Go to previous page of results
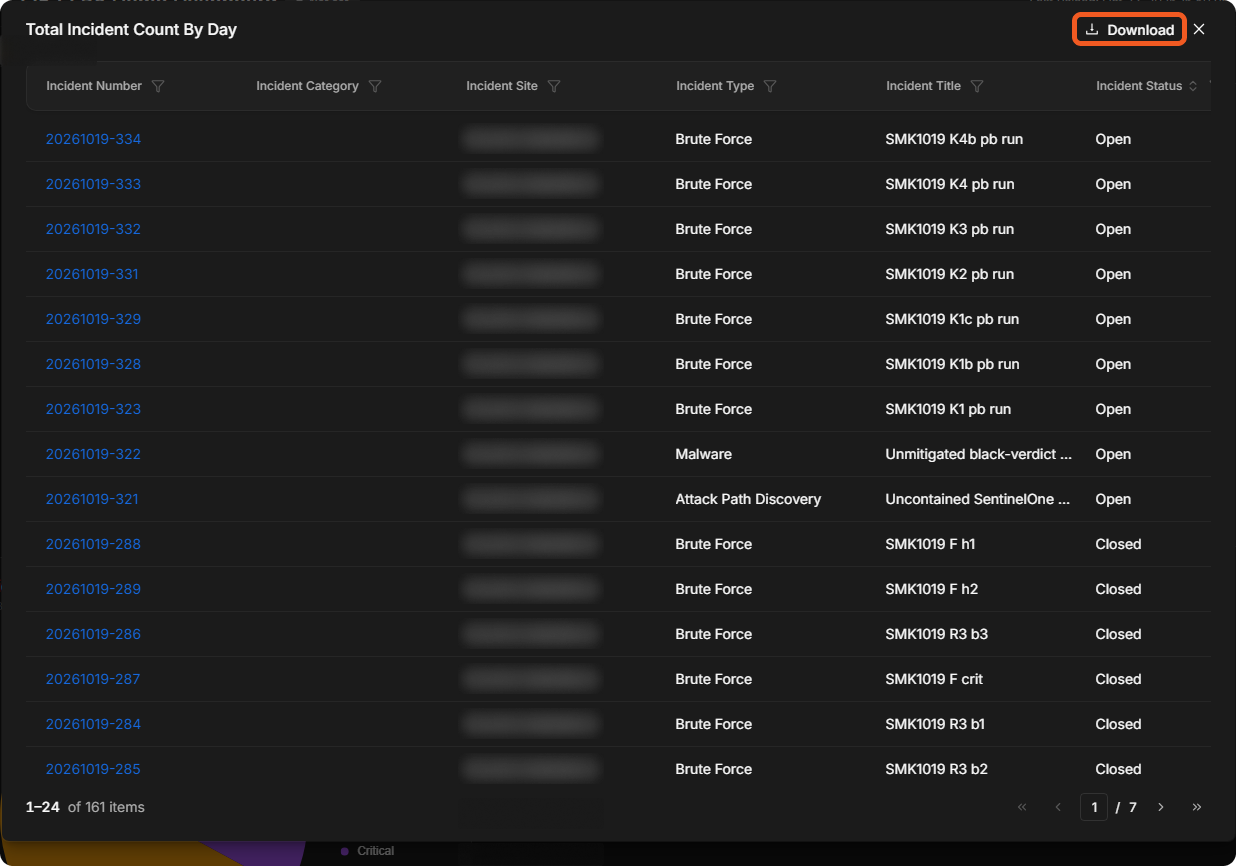1236x866 pixels. [x=1058, y=807]
